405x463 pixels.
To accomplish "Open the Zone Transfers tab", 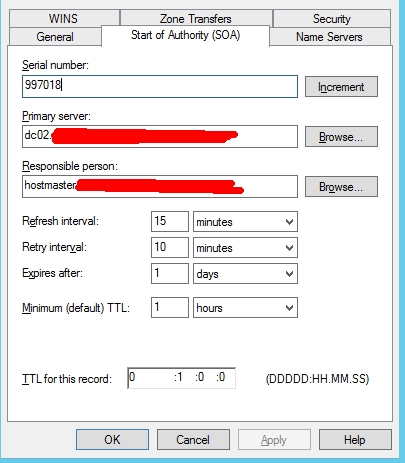I will [x=196, y=18].
